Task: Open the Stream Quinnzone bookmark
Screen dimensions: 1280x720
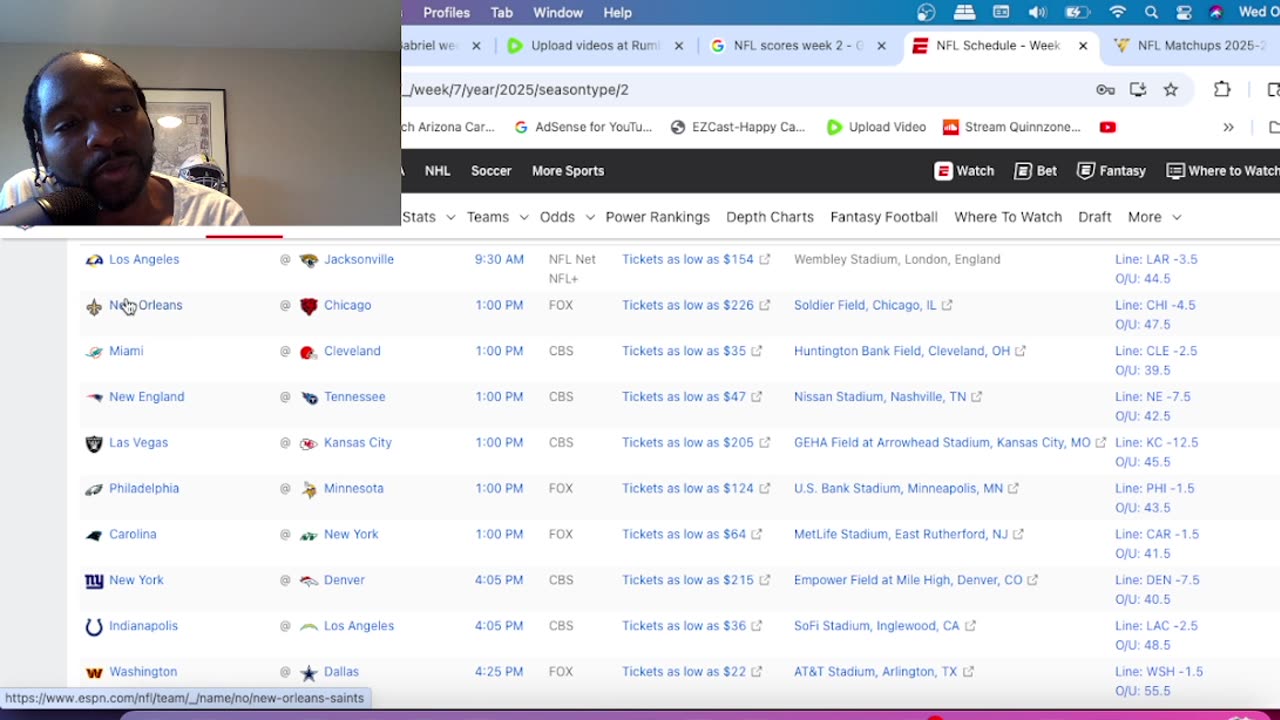Action: point(1011,127)
